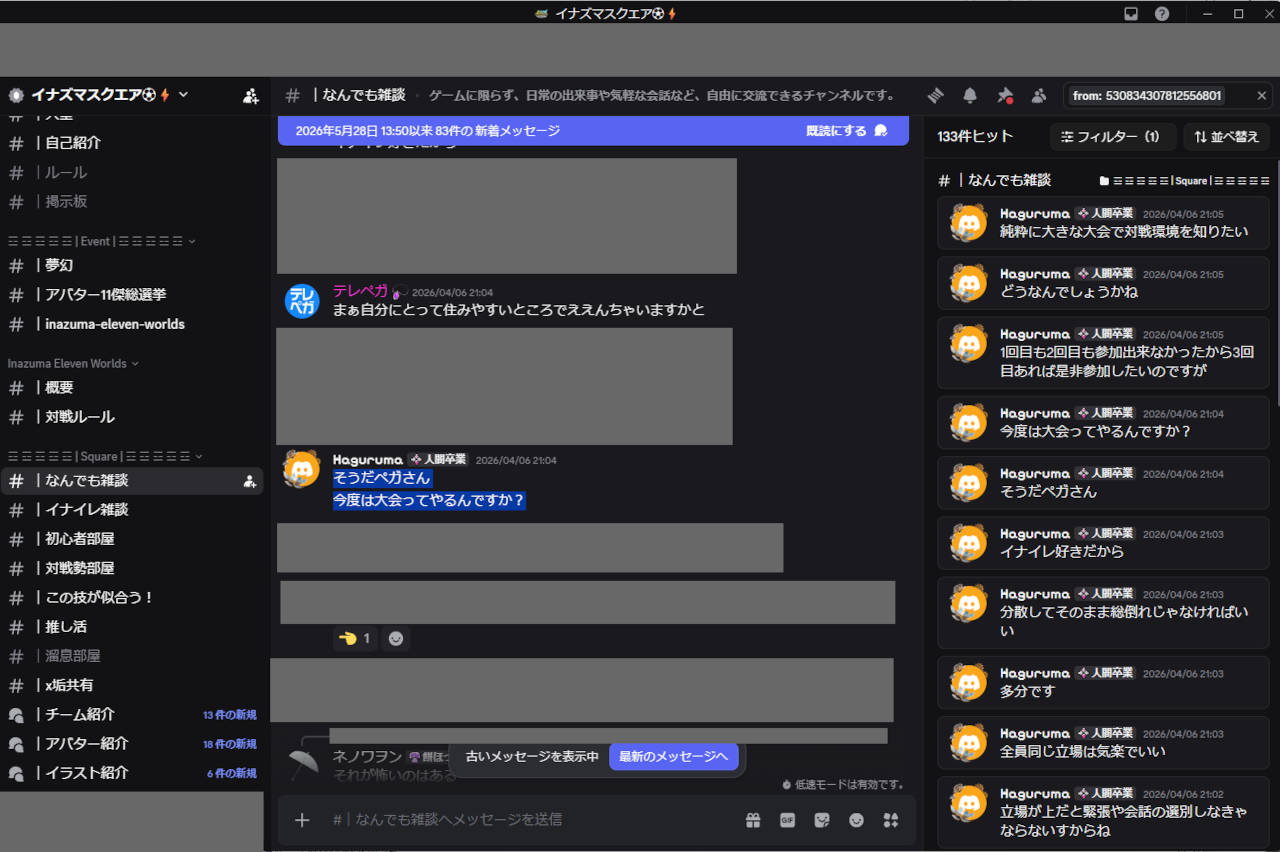This screenshot has width=1280, height=852.
Task: Open the threads icon in channel header
Action: click(x=936, y=95)
